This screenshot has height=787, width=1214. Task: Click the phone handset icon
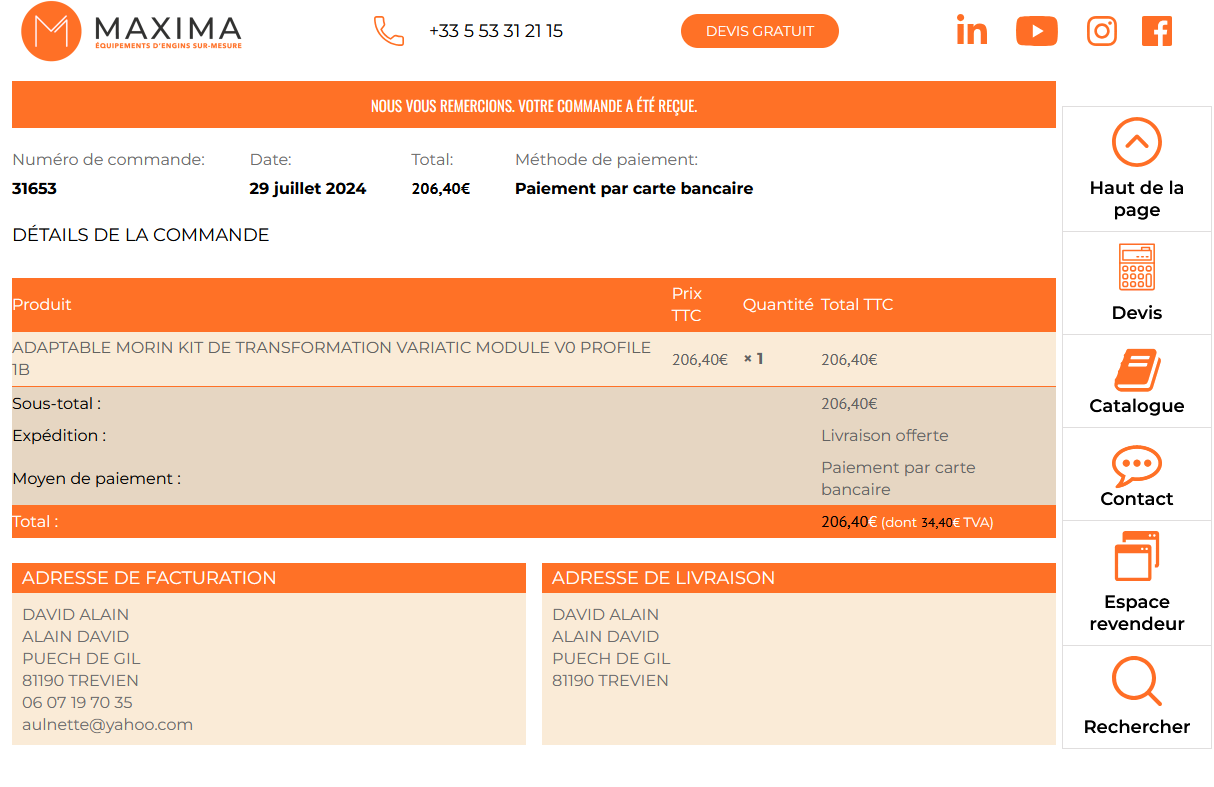388,31
